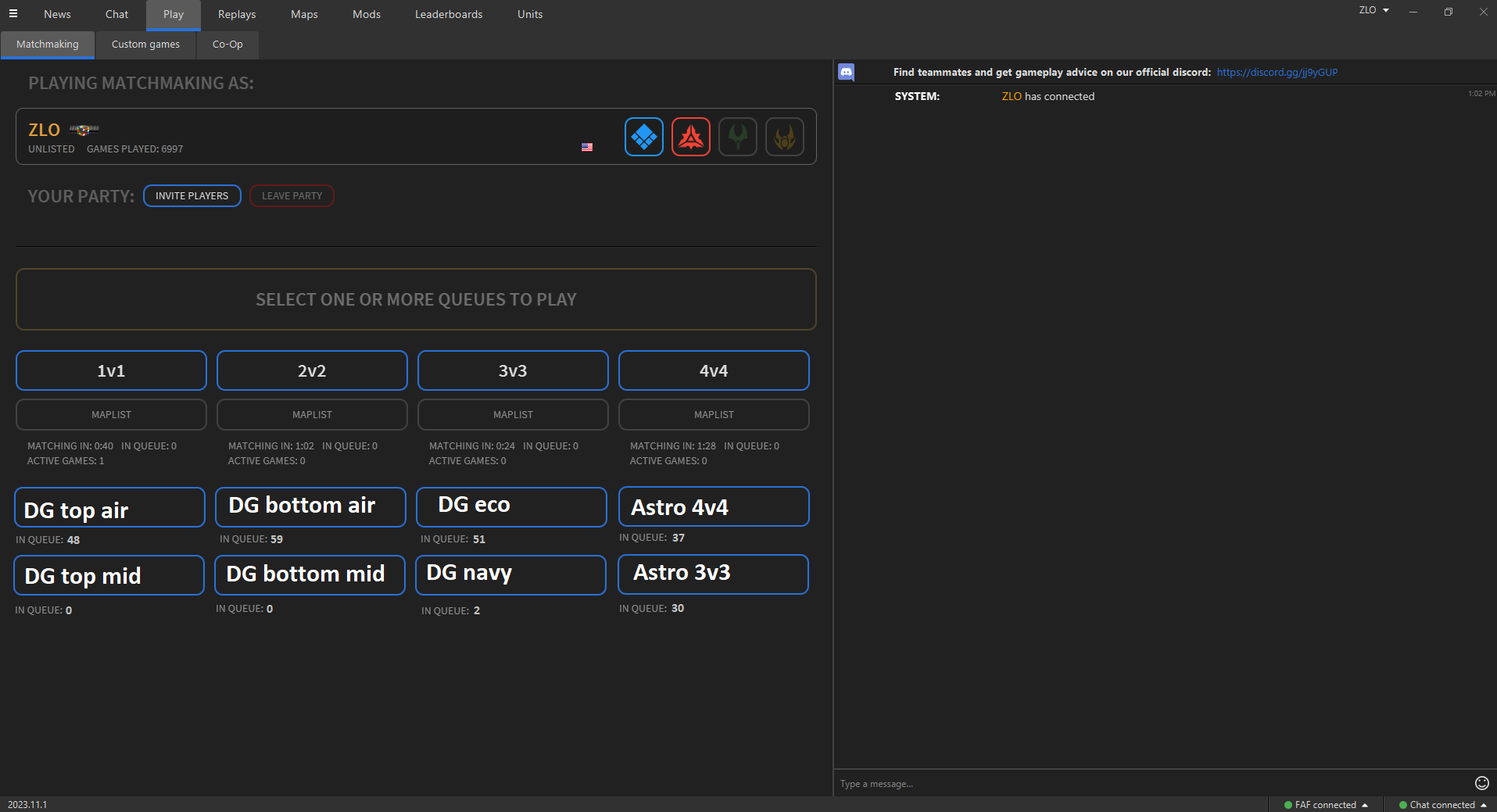Toggle the Seraphim faction icon

(x=785, y=137)
